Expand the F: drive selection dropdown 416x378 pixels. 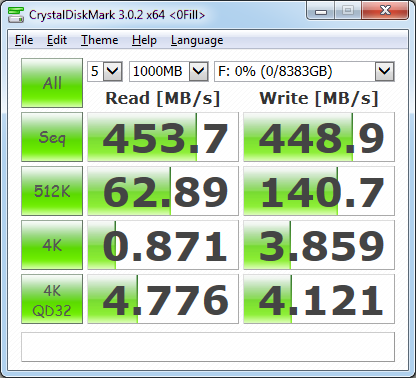click(384, 71)
